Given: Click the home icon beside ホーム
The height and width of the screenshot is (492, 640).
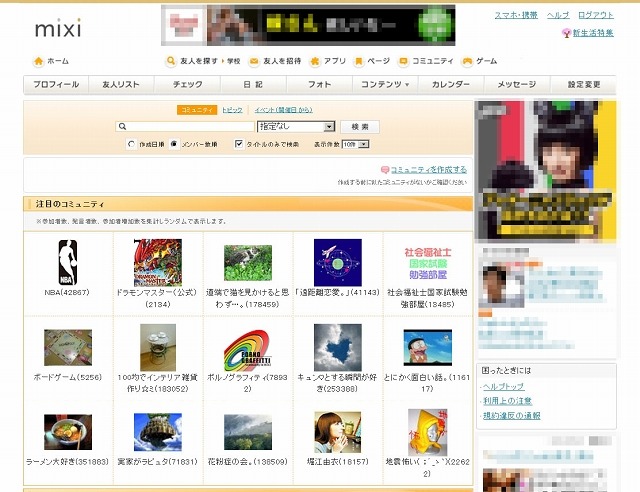Looking at the screenshot, I should click(38, 61).
